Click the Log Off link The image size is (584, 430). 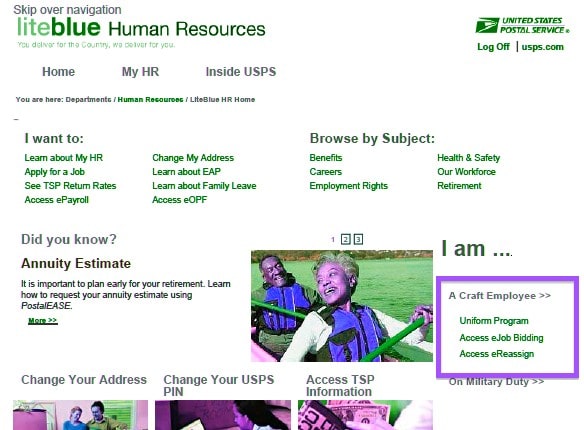[x=493, y=47]
